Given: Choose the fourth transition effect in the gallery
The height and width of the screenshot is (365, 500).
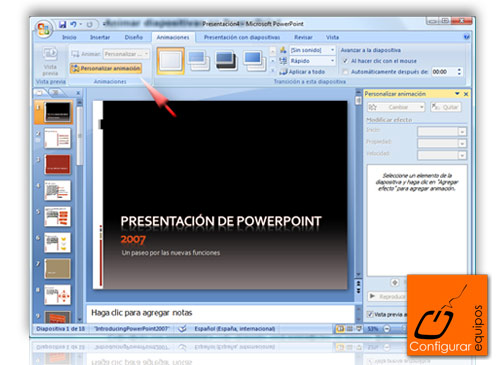Looking at the screenshot, I should [x=255, y=61].
